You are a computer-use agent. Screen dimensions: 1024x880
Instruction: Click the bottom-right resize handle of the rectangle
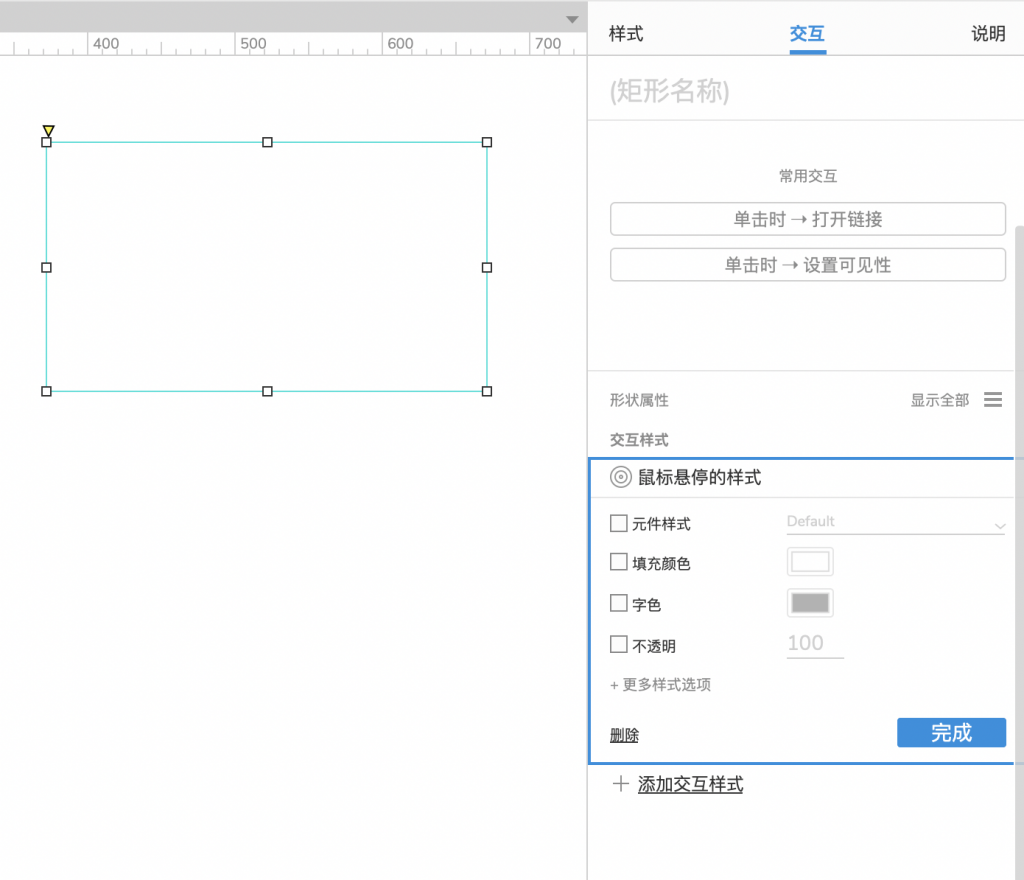(487, 391)
